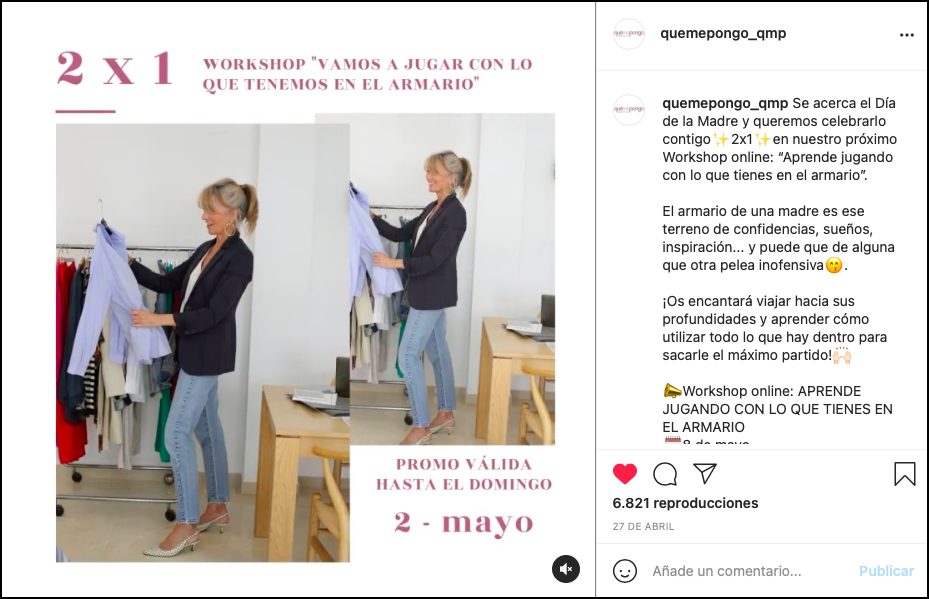Image resolution: width=929 pixels, height=599 pixels.
Task: Share post via the paper plane icon
Action: click(705, 473)
